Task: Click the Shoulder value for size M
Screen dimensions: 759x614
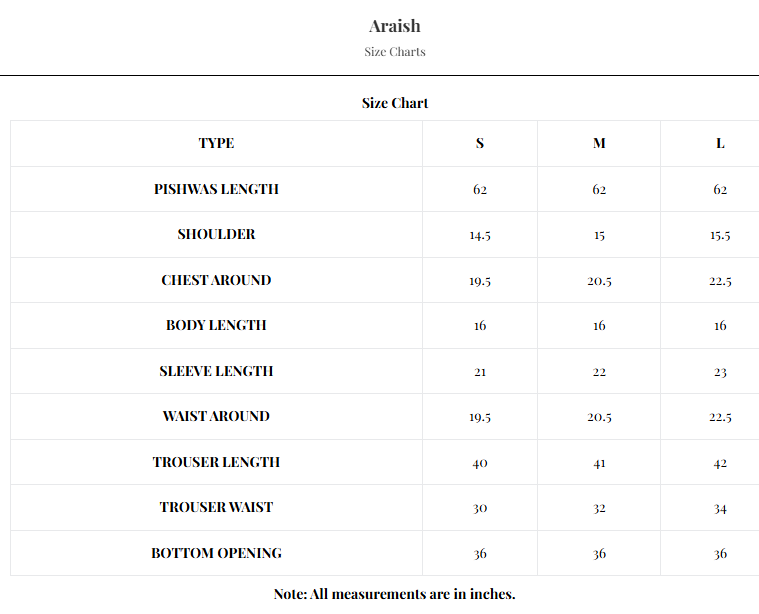Action: [x=599, y=235]
